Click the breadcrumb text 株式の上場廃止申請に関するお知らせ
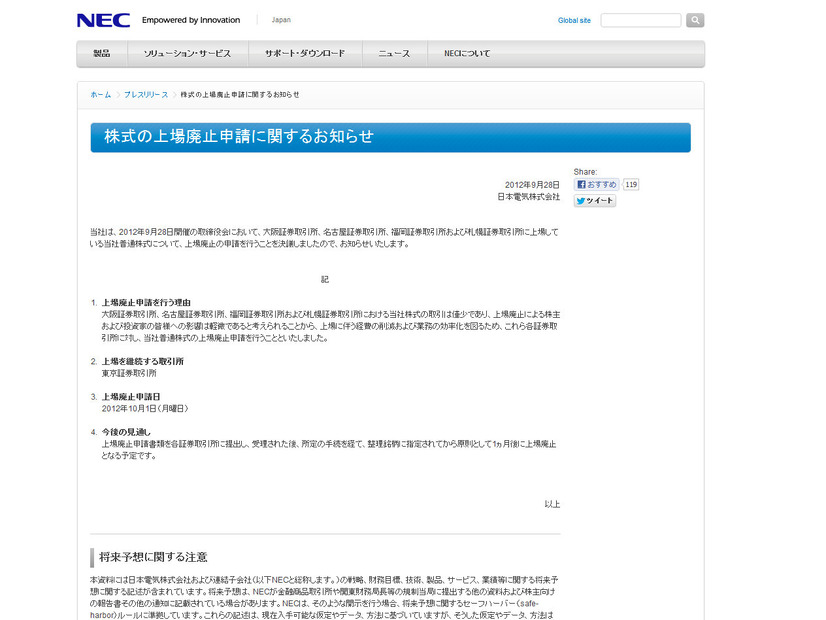The height and width of the screenshot is (620, 826). (240, 95)
